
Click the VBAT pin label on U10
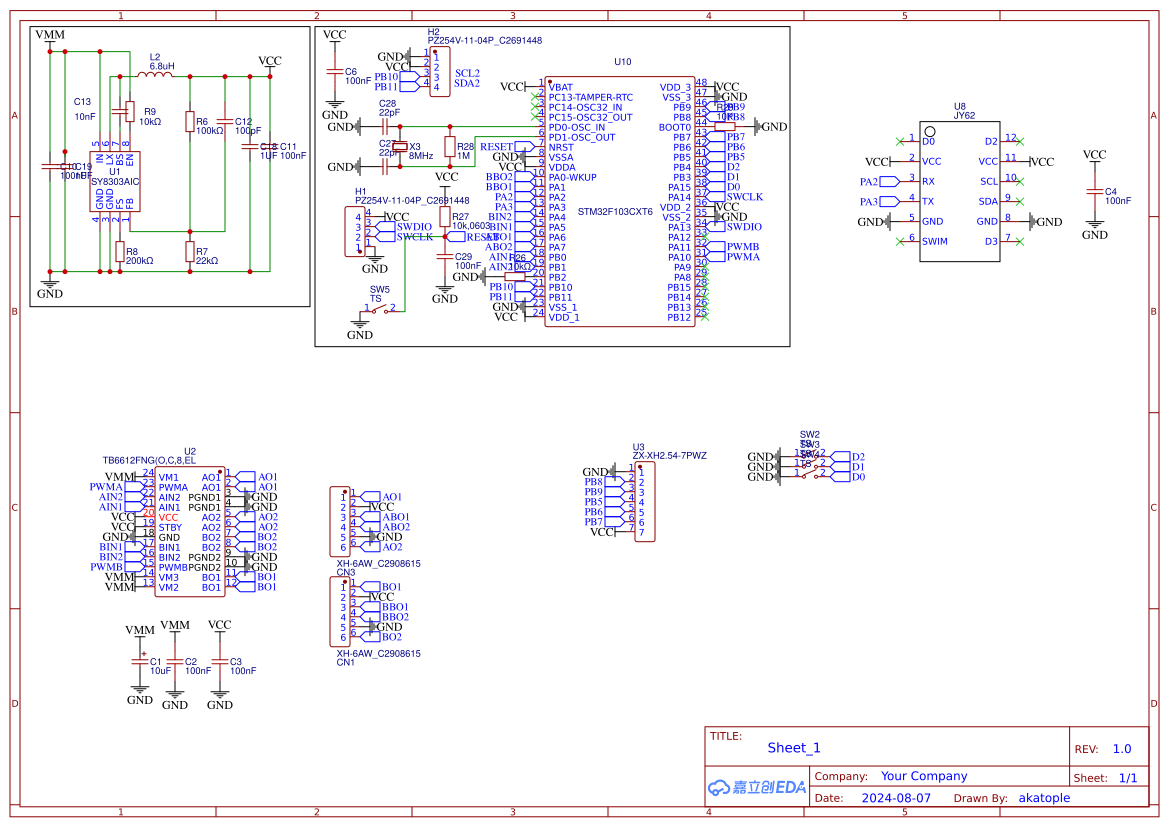(x=561, y=88)
